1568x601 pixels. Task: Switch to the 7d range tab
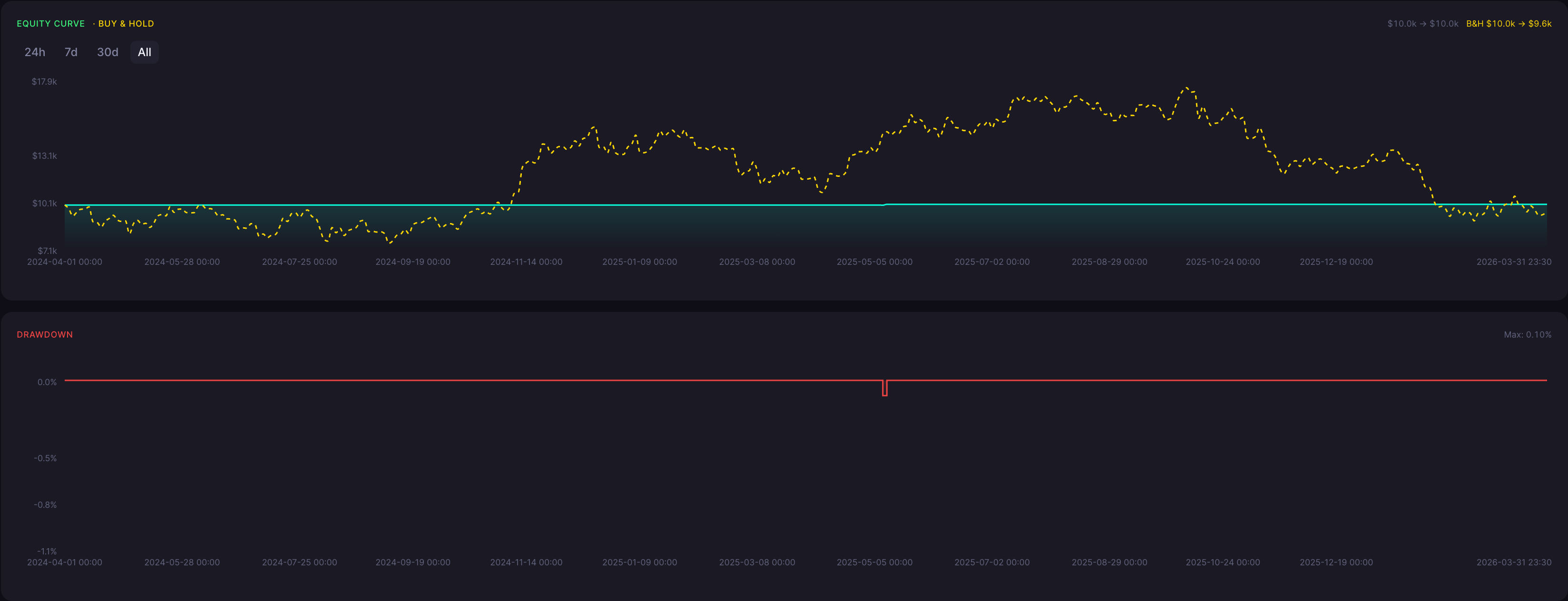click(x=70, y=52)
